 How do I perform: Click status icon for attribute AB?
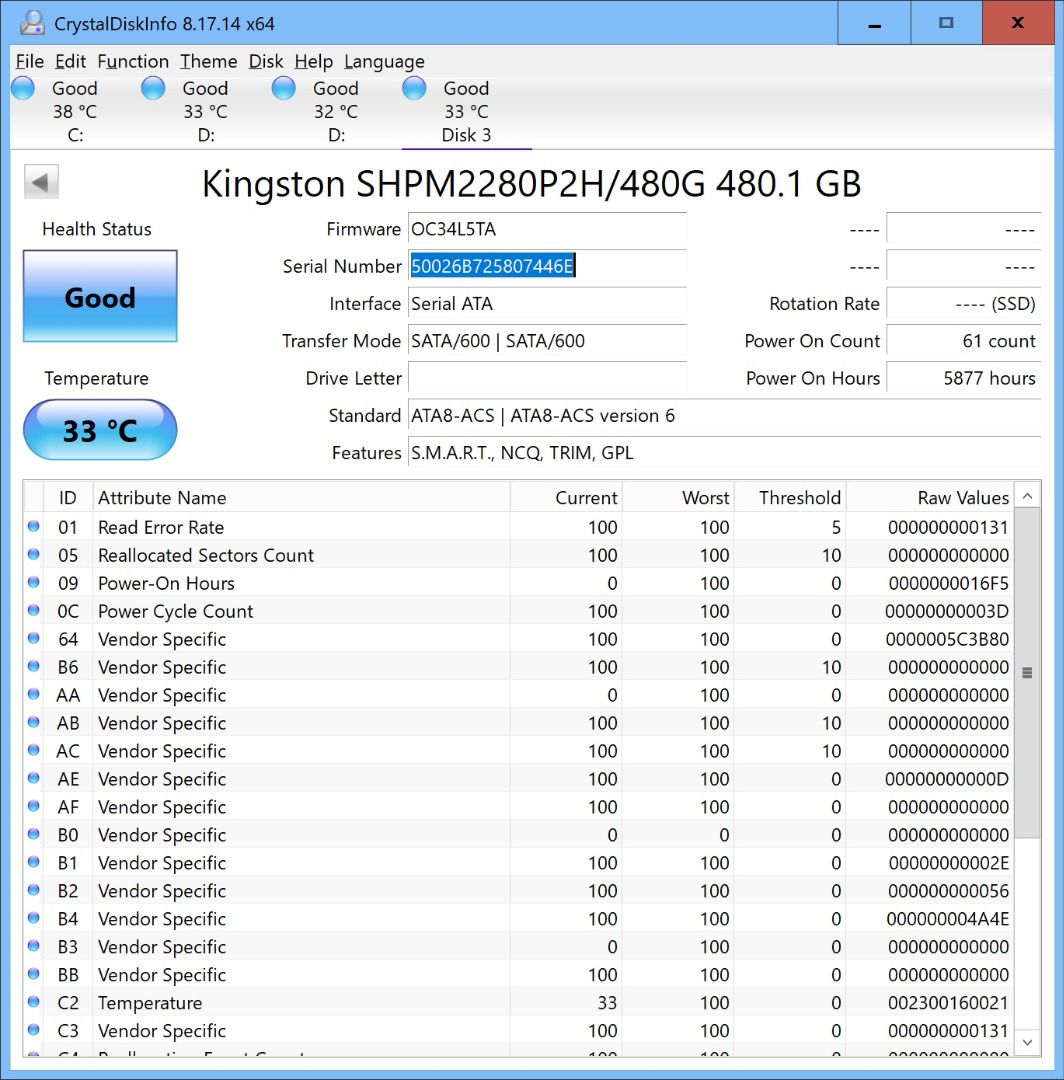click(33, 723)
